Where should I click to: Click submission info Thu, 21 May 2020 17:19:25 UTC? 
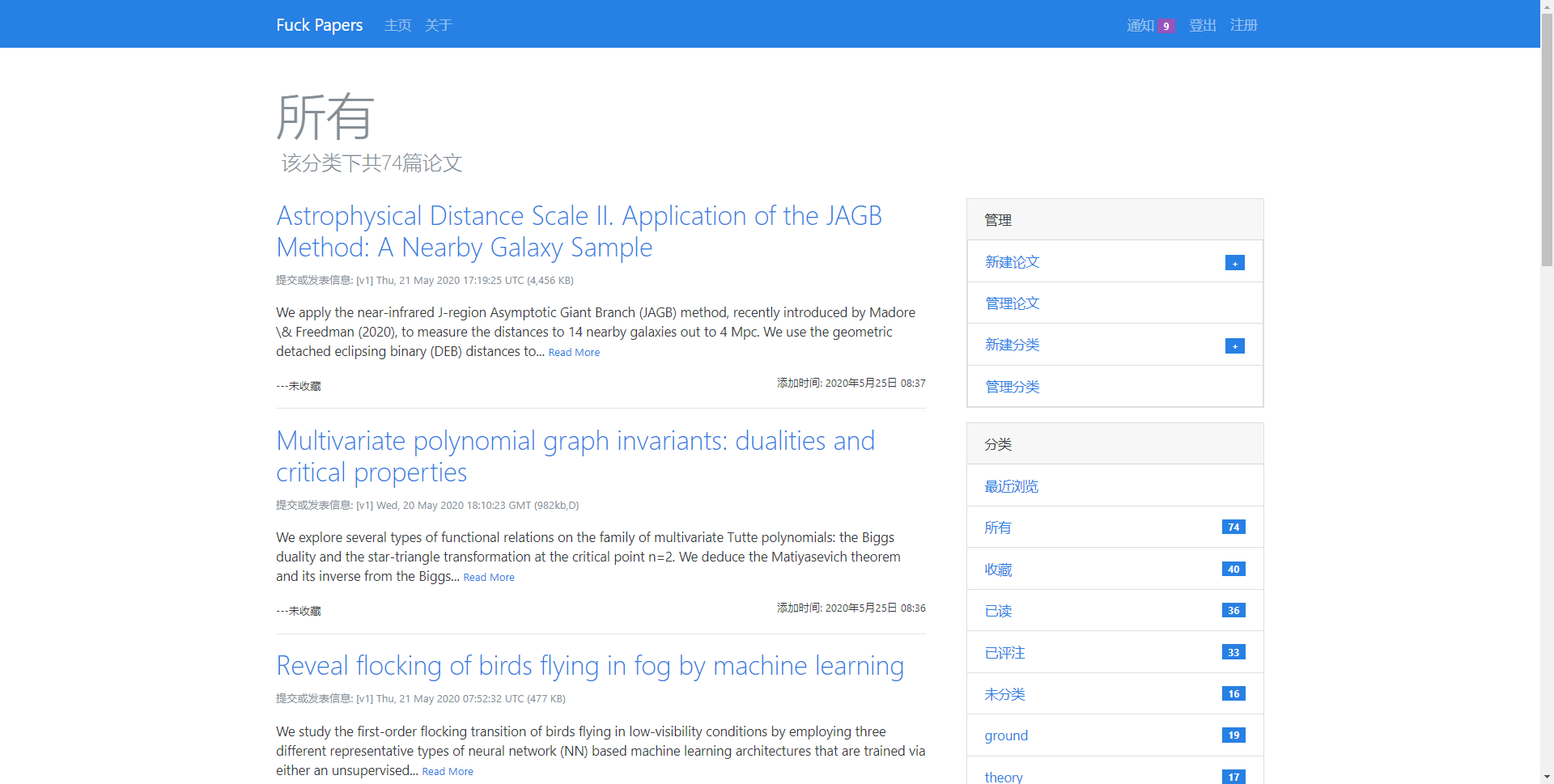(425, 280)
